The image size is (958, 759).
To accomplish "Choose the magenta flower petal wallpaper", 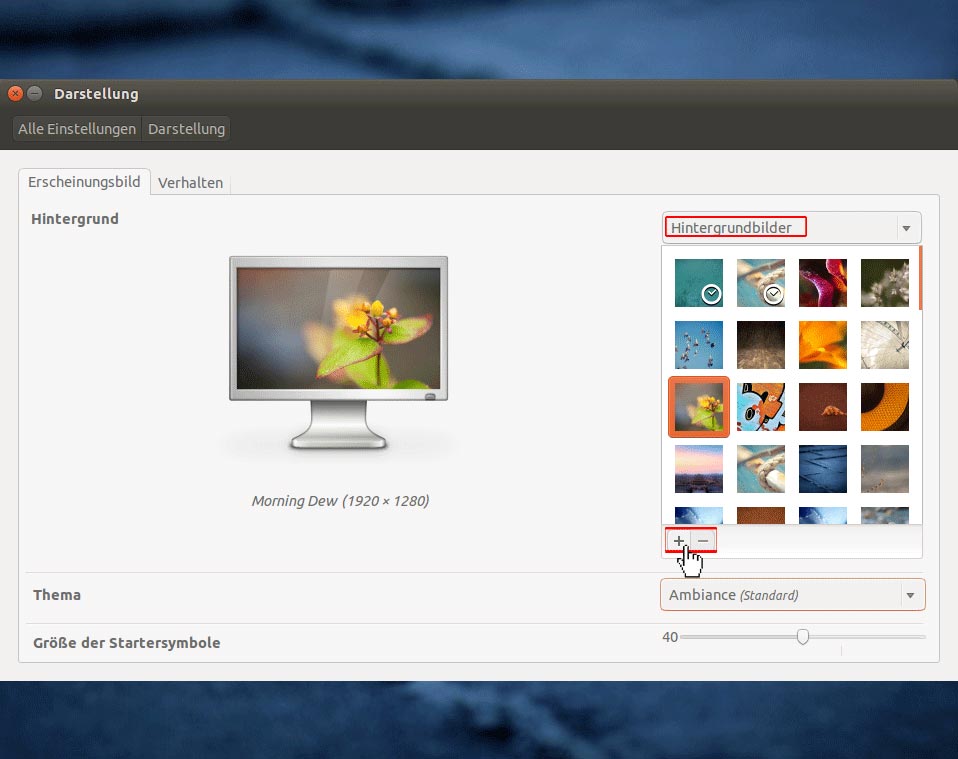I will coord(822,283).
